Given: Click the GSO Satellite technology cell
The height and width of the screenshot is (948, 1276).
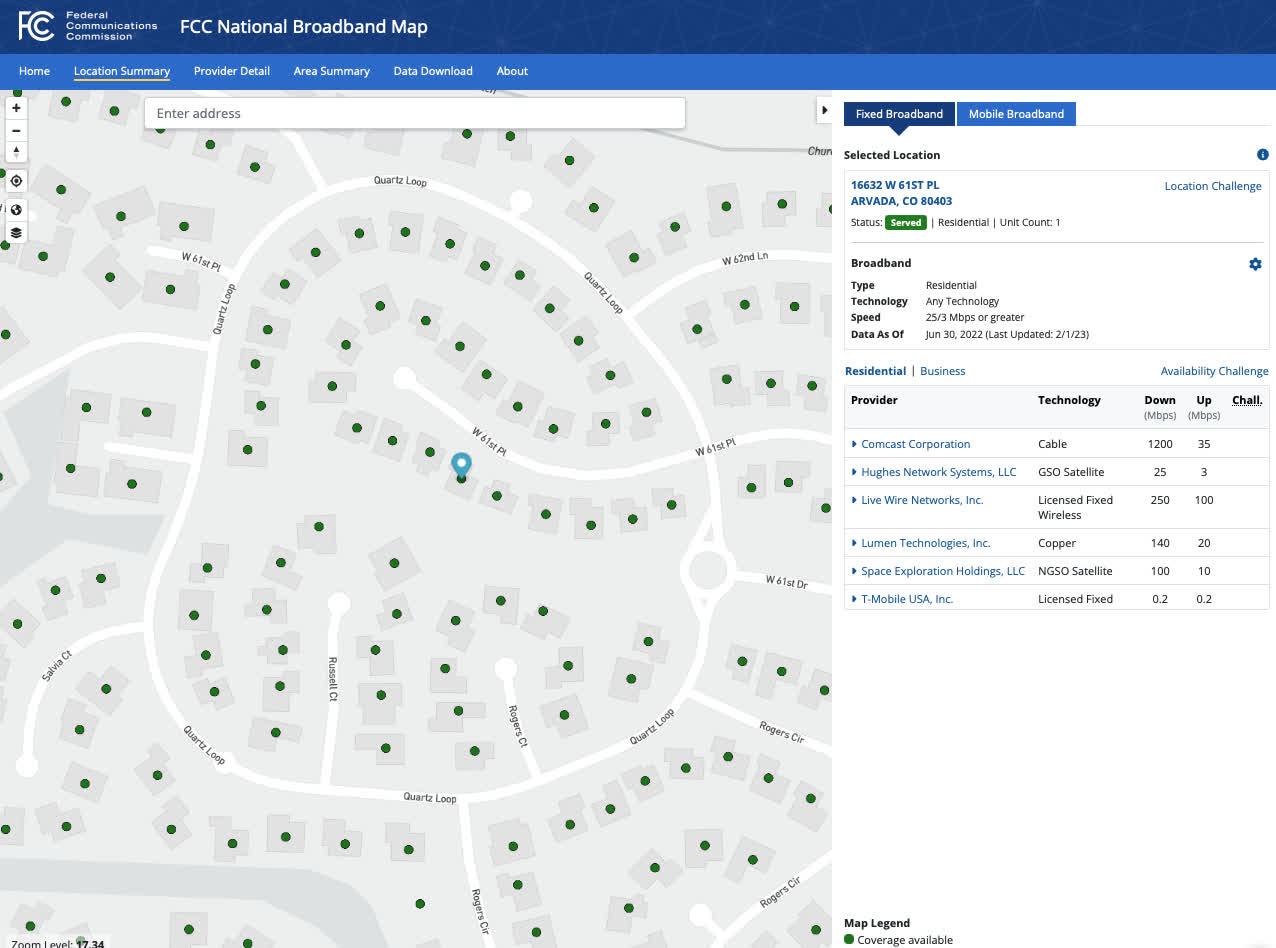Looking at the screenshot, I should 1071,472.
